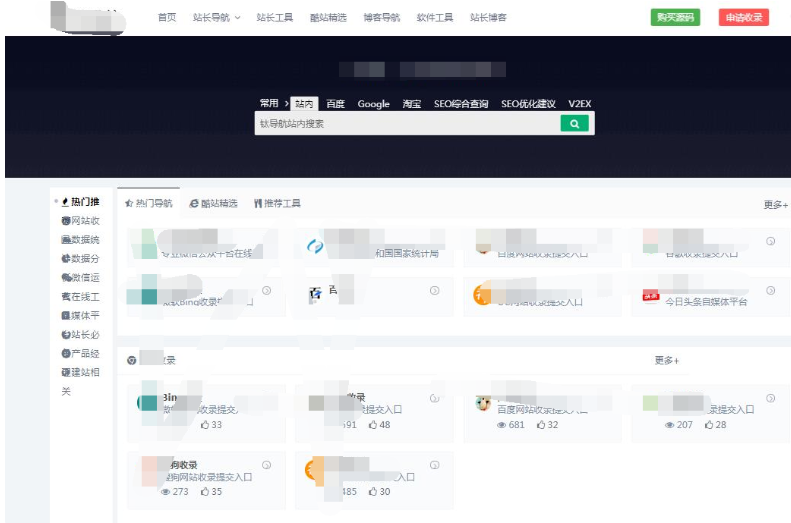Open 站长工具 in top navigation
Image resolution: width=791 pixels, height=523 pixels.
click(275, 18)
